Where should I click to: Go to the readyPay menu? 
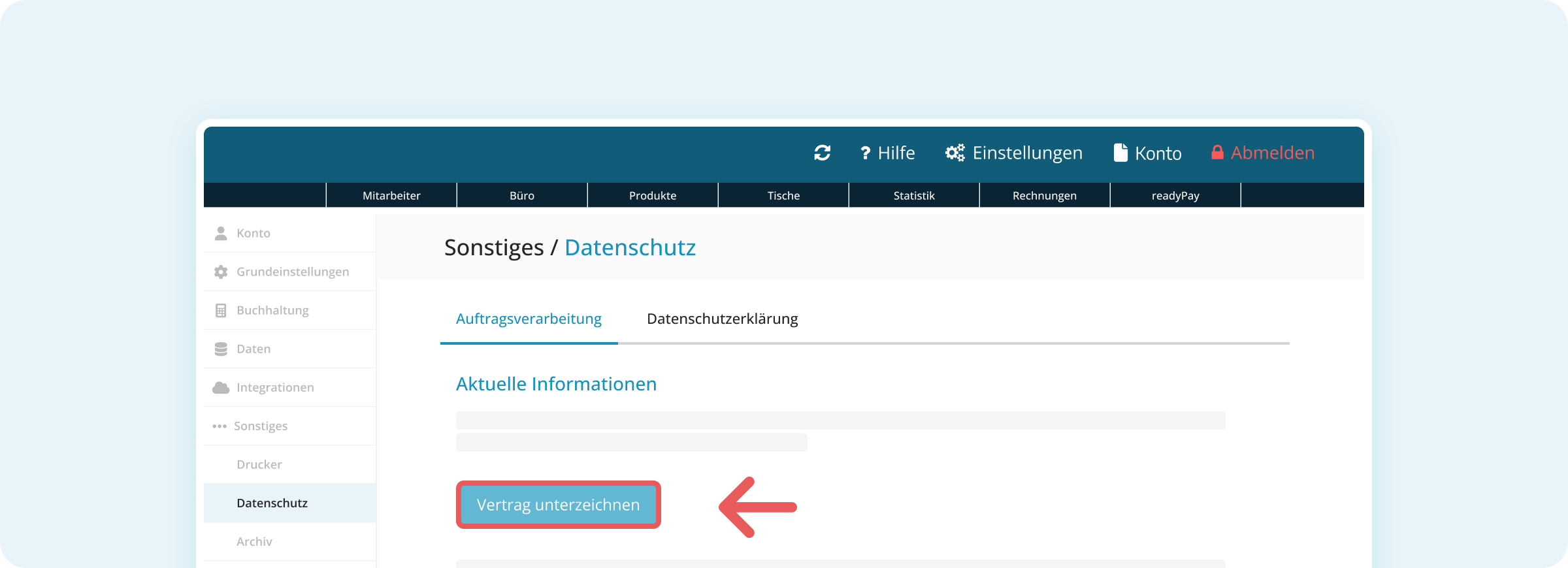coord(1175,195)
